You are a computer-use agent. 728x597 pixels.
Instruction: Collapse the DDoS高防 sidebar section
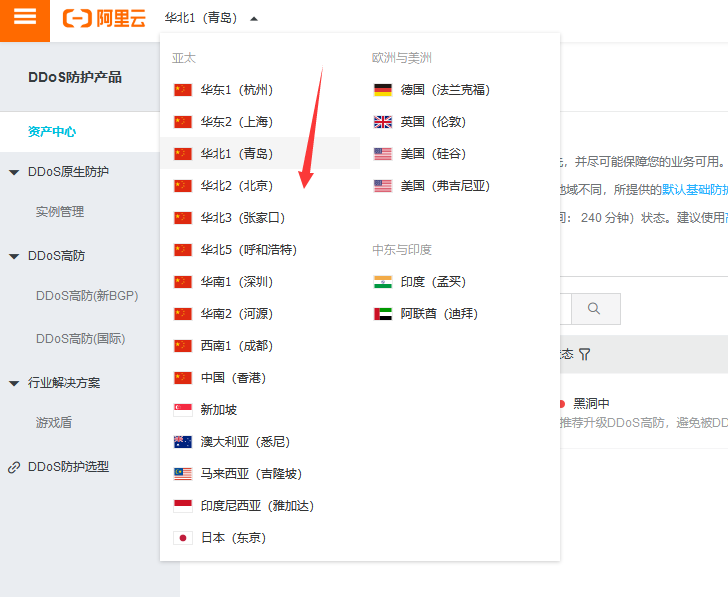pyautogui.click(x=14, y=256)
